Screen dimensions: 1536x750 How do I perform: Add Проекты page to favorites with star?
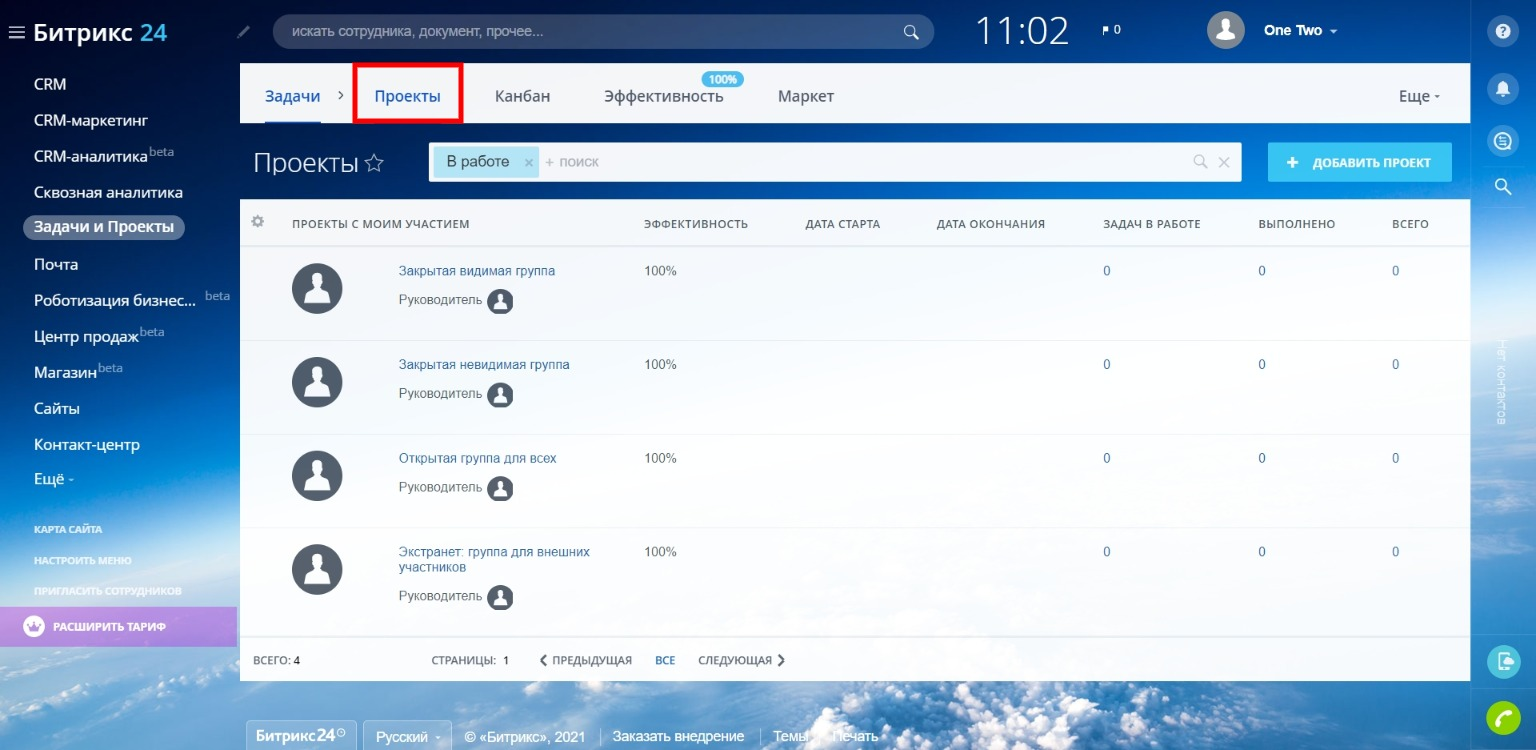tap(374, 163)
